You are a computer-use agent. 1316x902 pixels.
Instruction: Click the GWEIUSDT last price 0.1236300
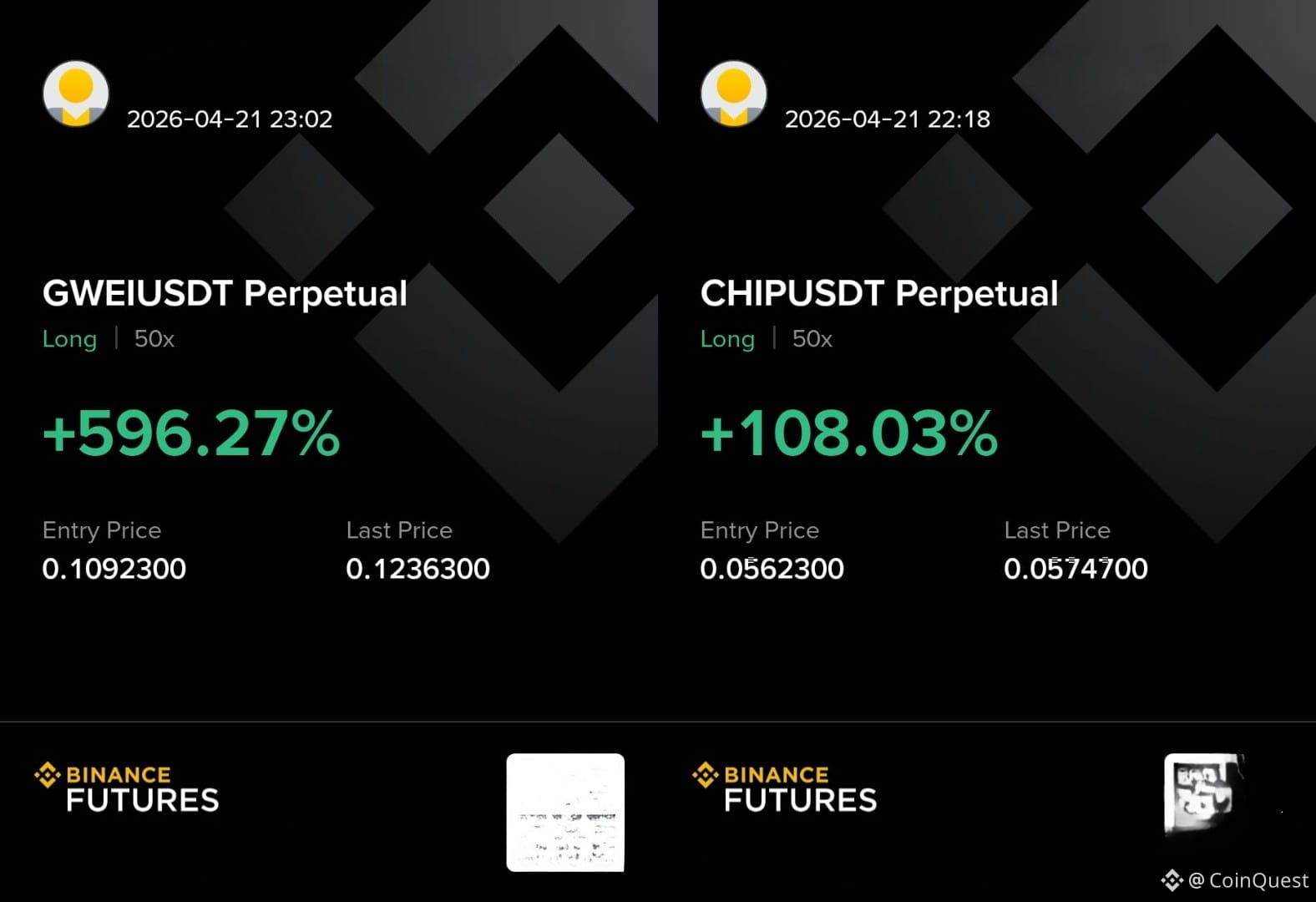(418, 569)
